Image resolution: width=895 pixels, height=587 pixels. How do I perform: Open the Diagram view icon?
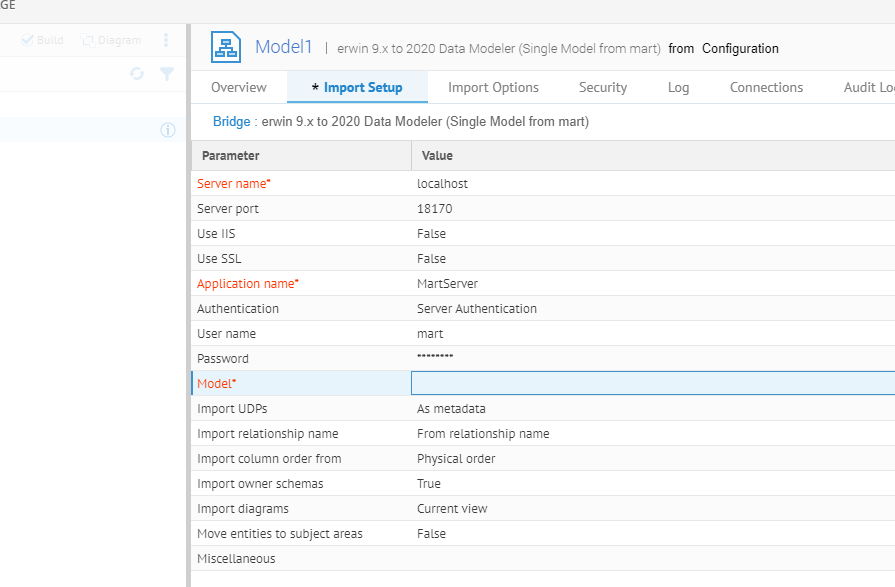tap(88, 40)
